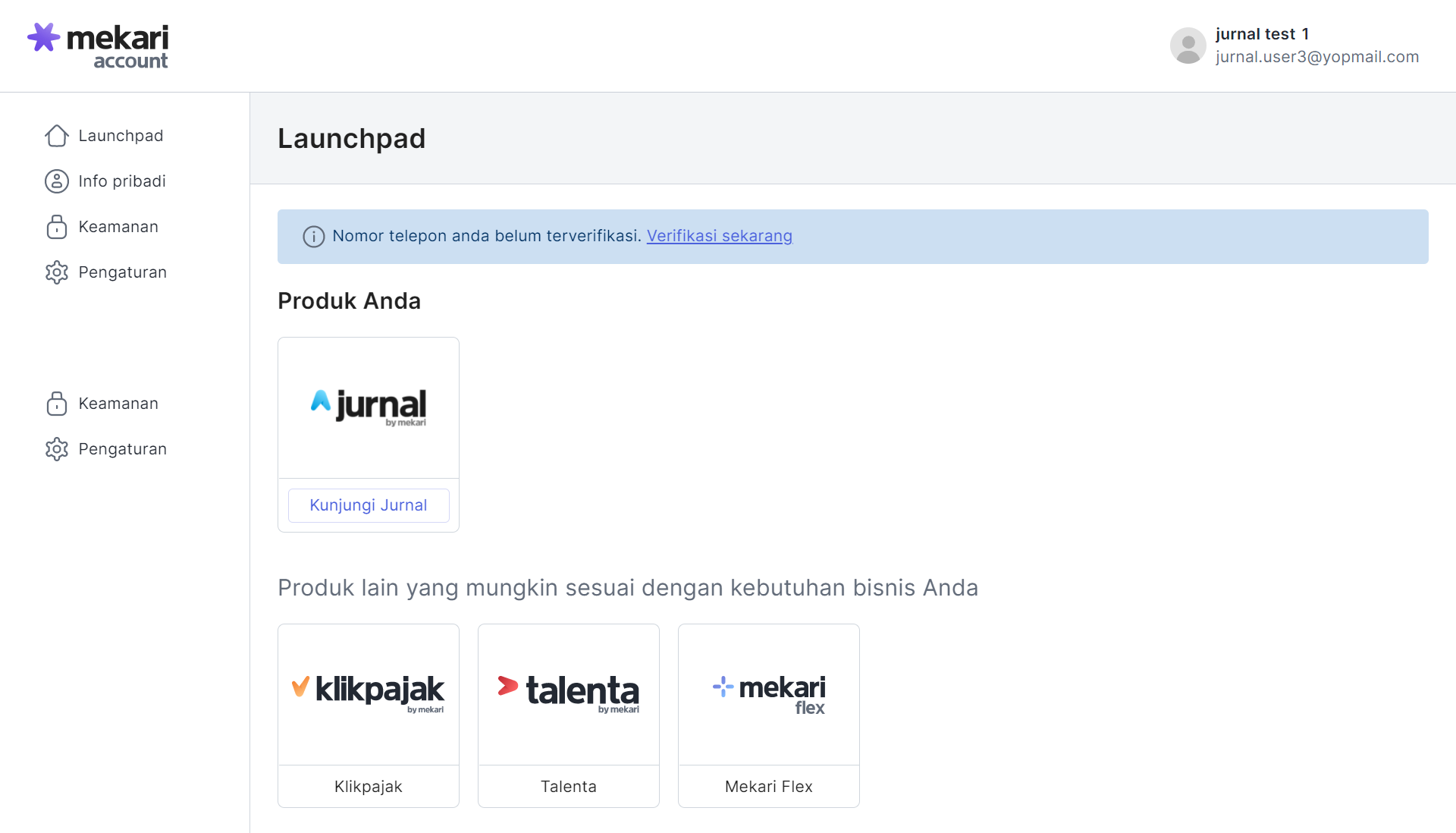
Task: Click the lower Pengaturan gear icon
Action: pos(57,449)
